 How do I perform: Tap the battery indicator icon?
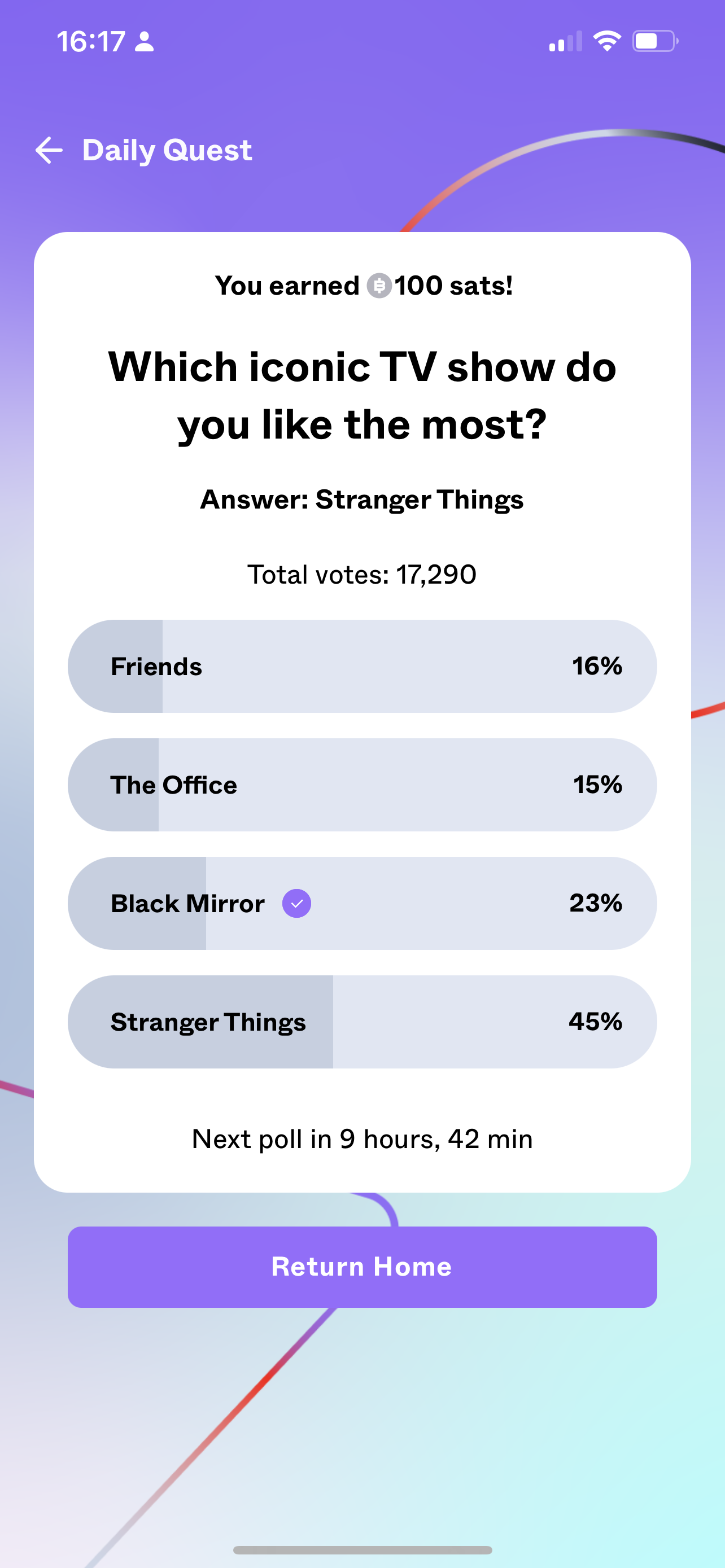654,41
